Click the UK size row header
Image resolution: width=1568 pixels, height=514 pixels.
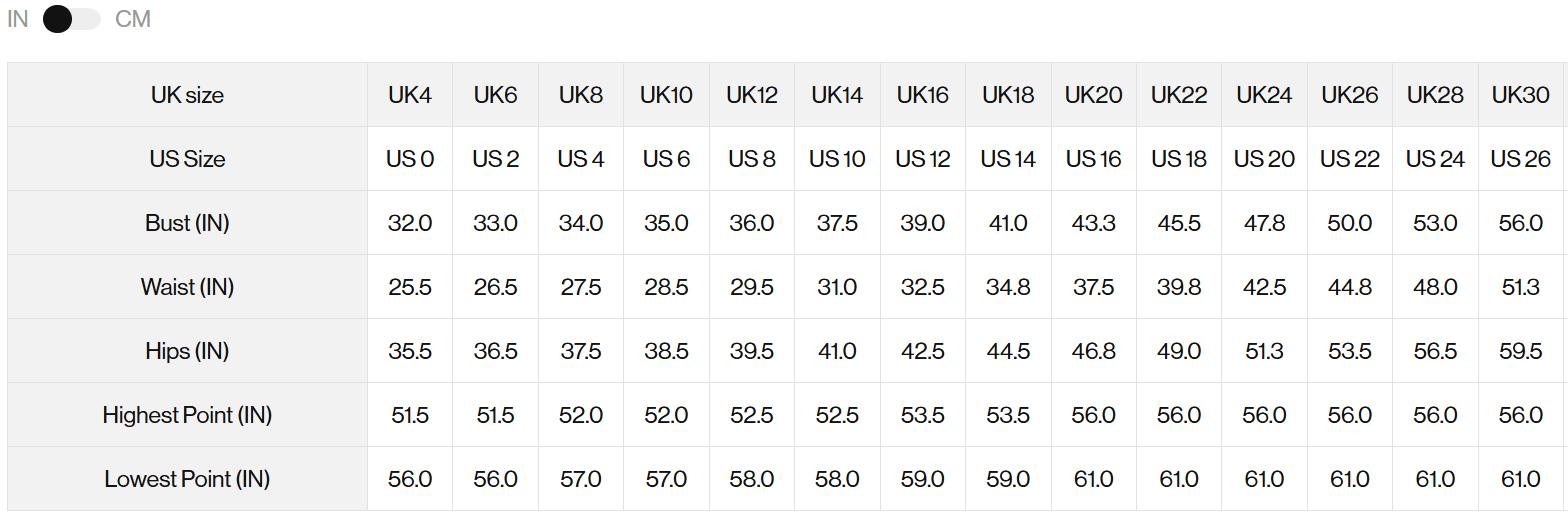(x=187, y=95)
